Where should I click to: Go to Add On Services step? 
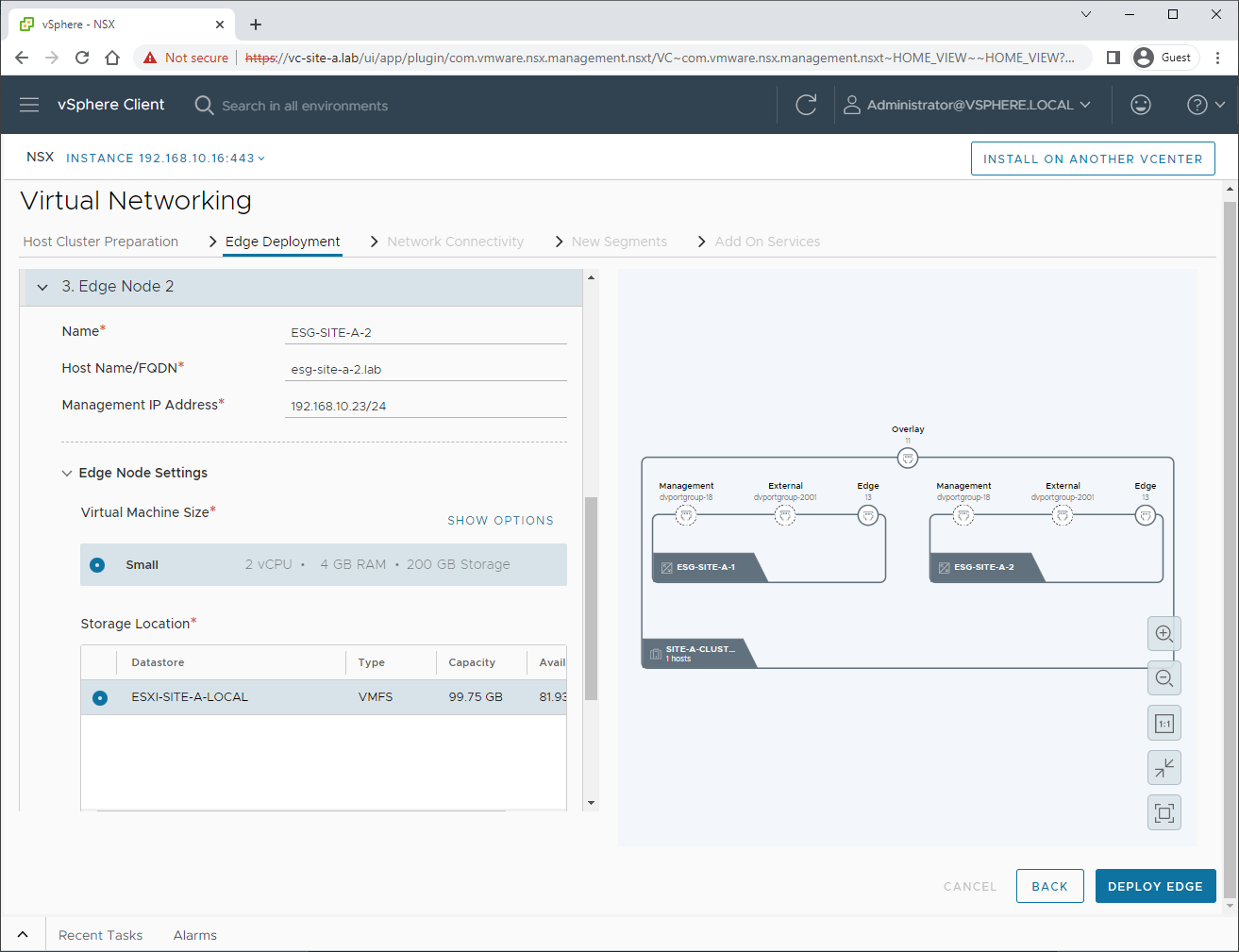coord(767,242)
